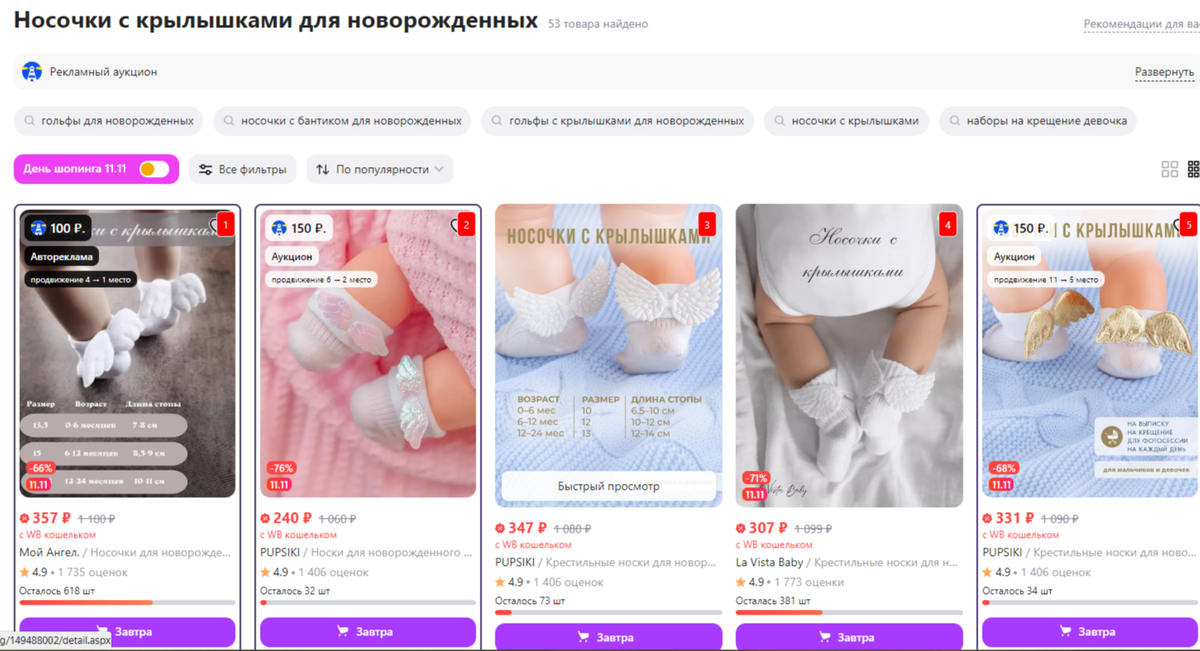Image resolution: width=1200 pixels, height=651 pixels.
Task: Click the Рекламный аукцион logo icon
Action: (32, 72)
